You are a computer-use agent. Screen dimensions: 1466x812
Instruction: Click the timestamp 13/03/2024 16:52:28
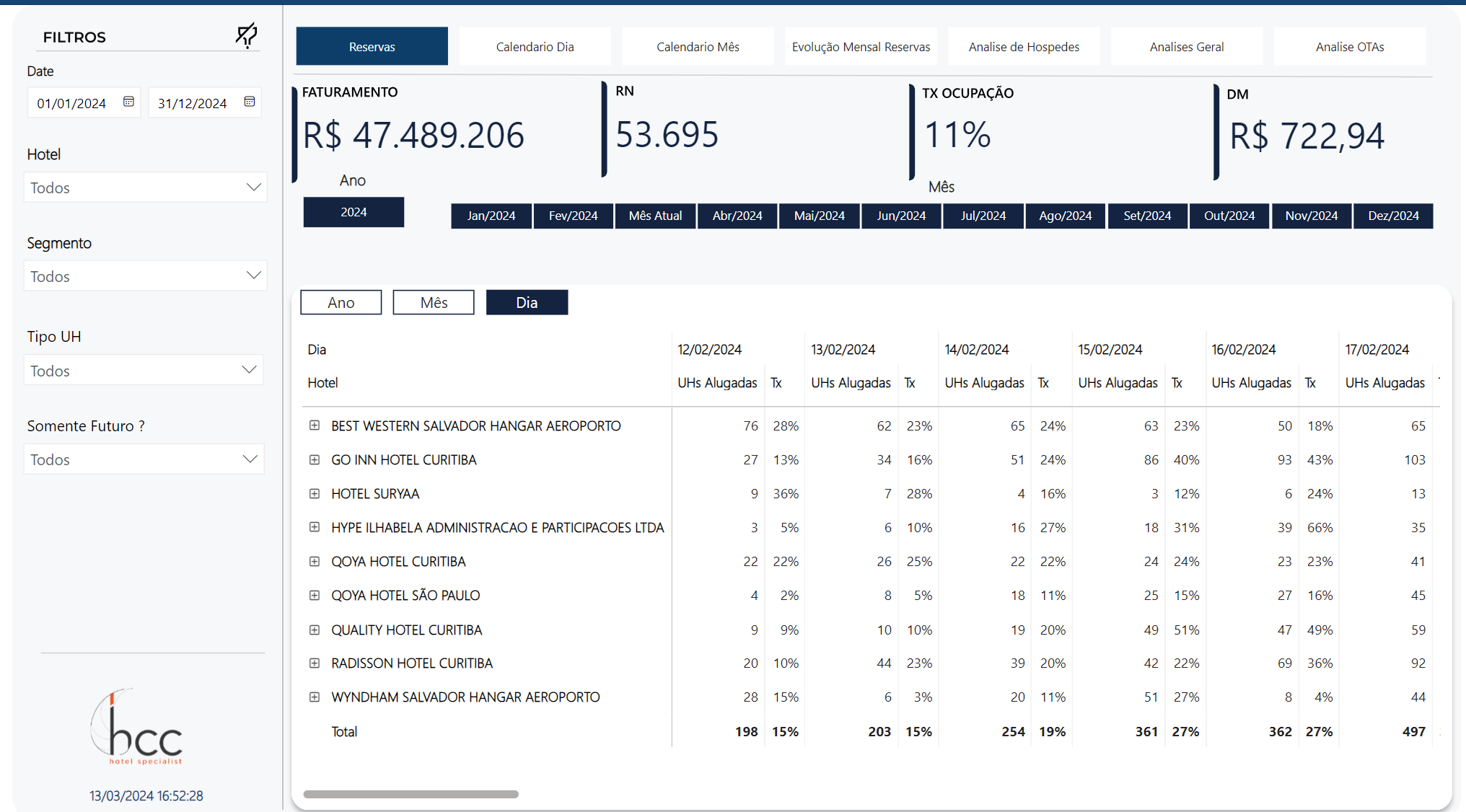click(146, 795)
